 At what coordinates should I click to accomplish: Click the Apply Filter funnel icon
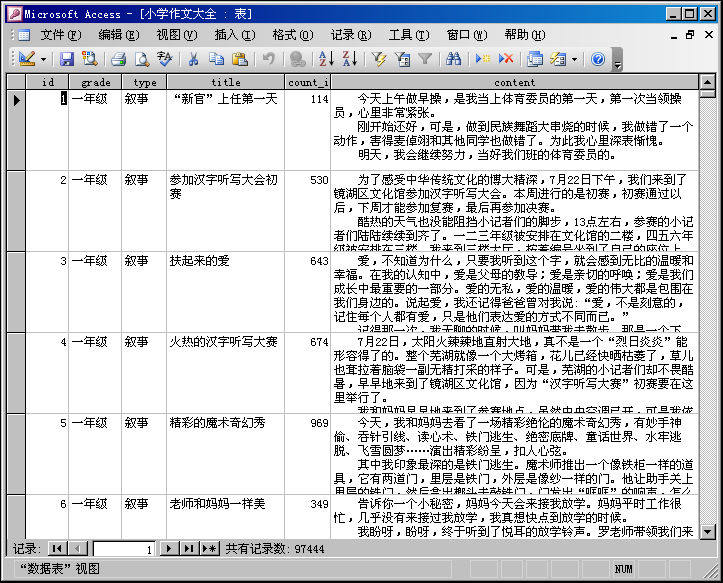425,59
